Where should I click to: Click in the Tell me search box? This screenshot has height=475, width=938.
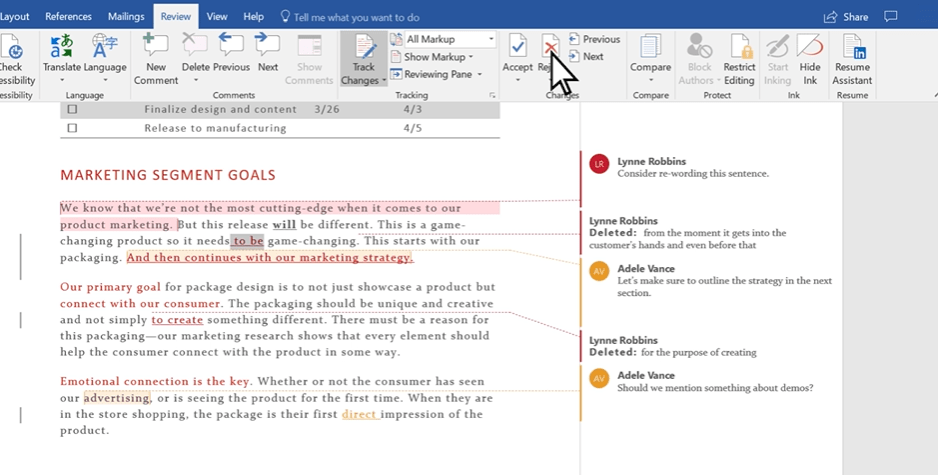(x=356, y=17)
